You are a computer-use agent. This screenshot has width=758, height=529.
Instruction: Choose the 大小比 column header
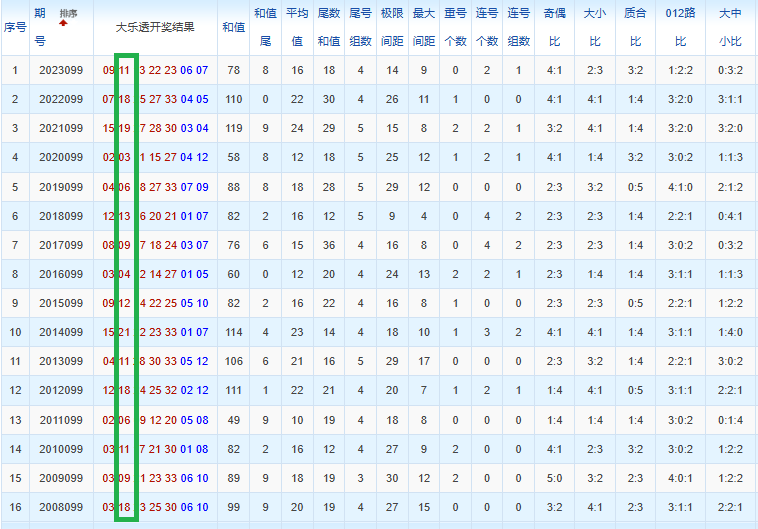595,27
